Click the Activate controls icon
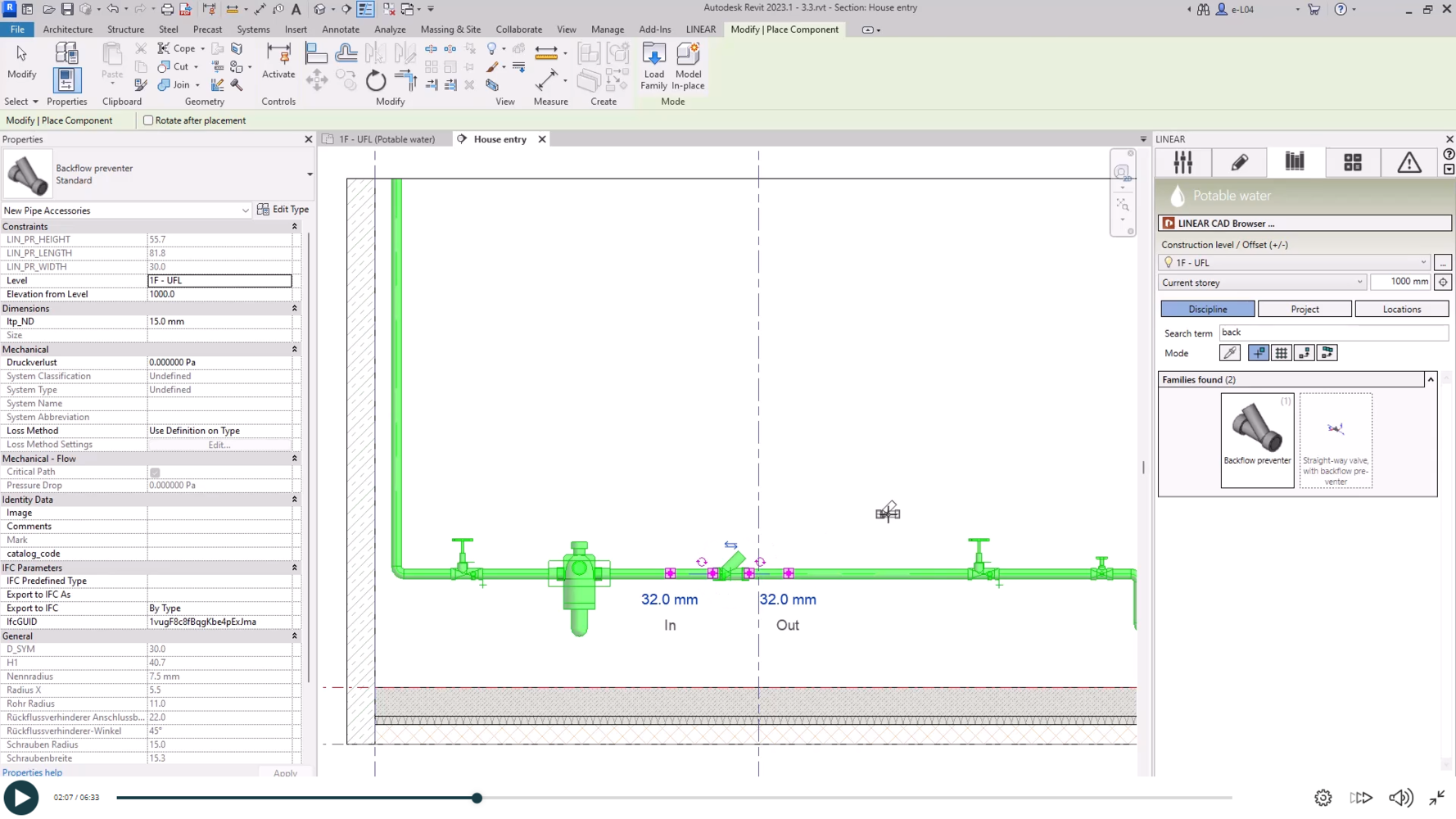 point(278,62)
